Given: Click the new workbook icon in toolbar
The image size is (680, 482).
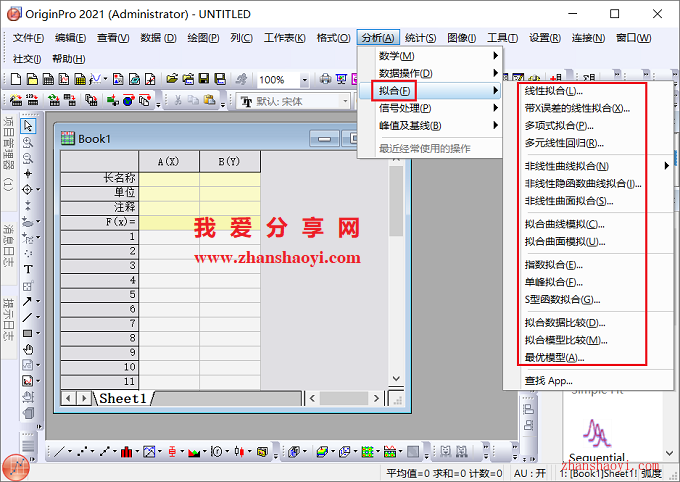Looking at the screenshot, I should 48,79.
